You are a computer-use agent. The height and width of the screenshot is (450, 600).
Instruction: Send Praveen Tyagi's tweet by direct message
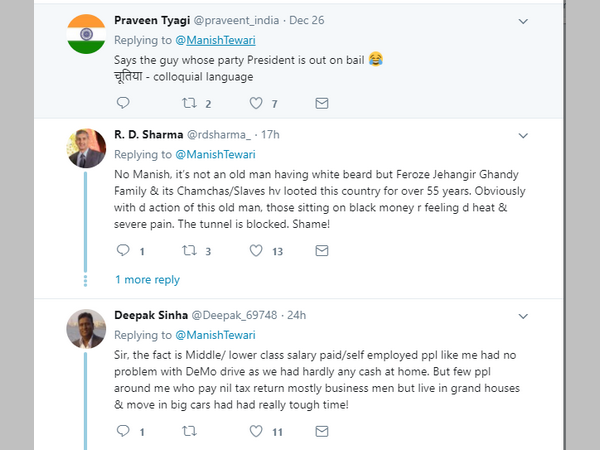[322, 103]
